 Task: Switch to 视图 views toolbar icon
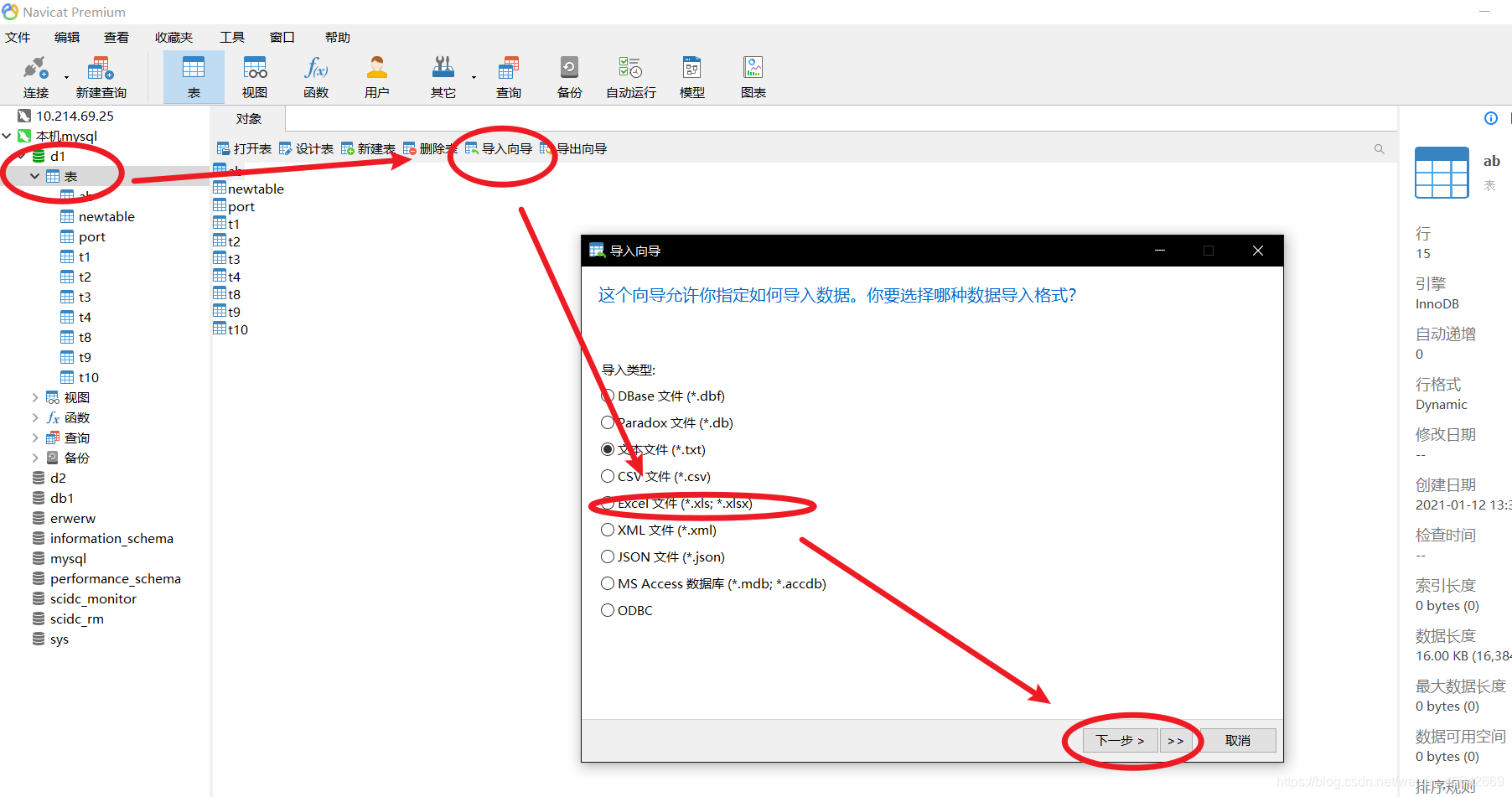point(255,77)
